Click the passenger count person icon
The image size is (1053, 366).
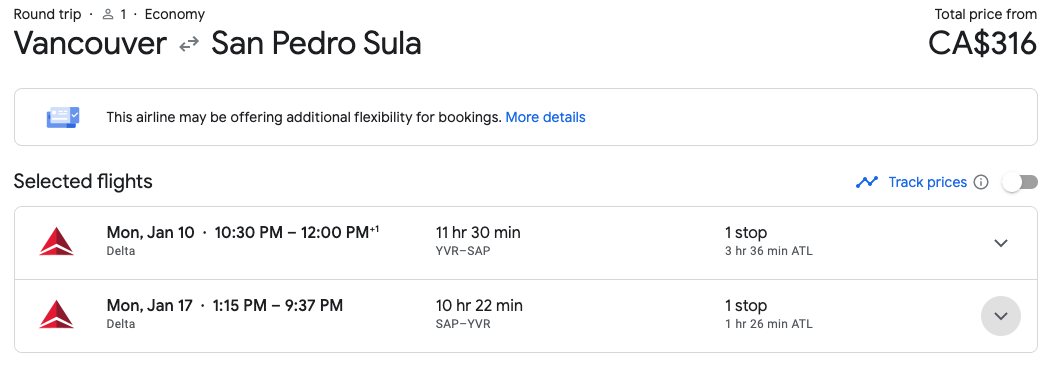[x=108, y=14]
